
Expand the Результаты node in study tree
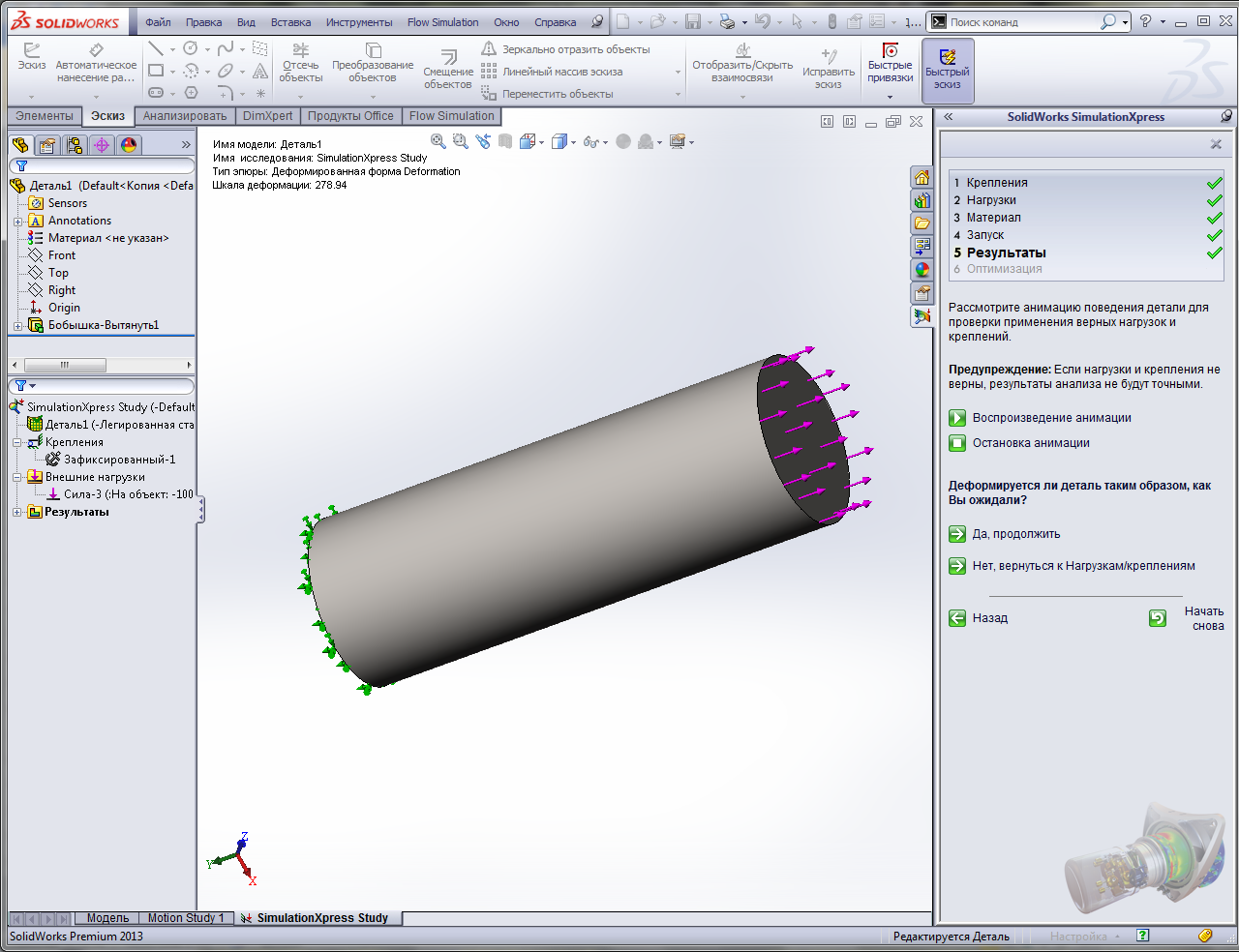[x=17, y=512]
